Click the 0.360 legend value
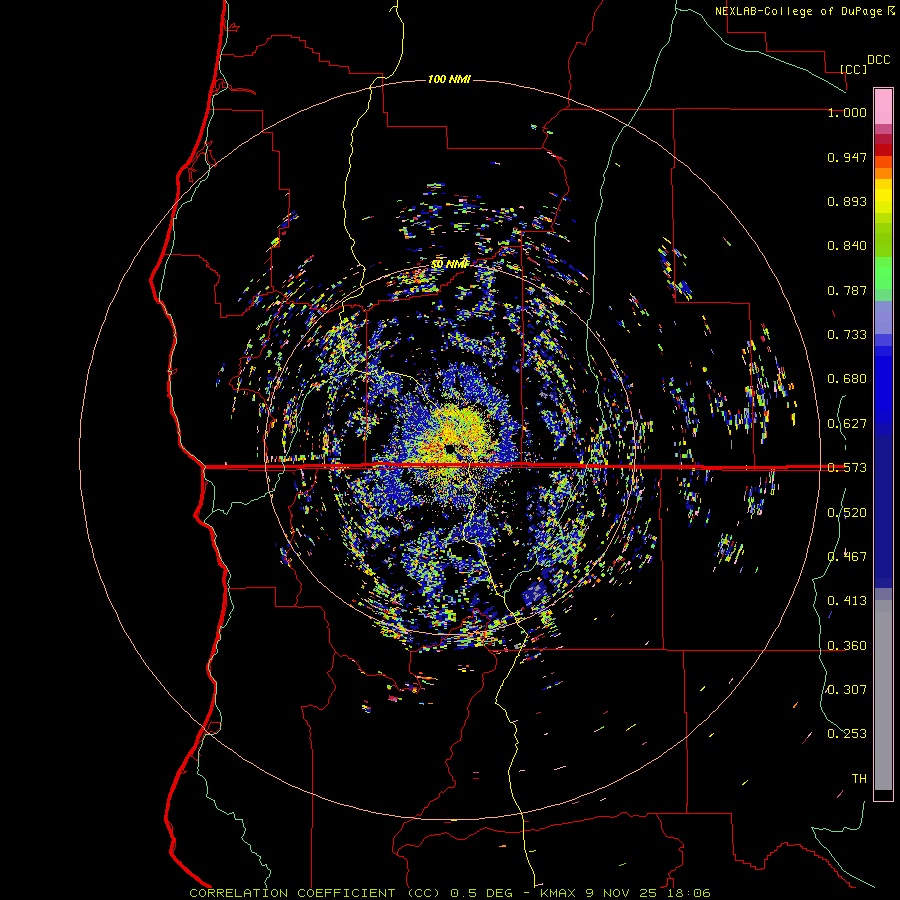Screen dimensions: 900x900 [x=847, y=646]
